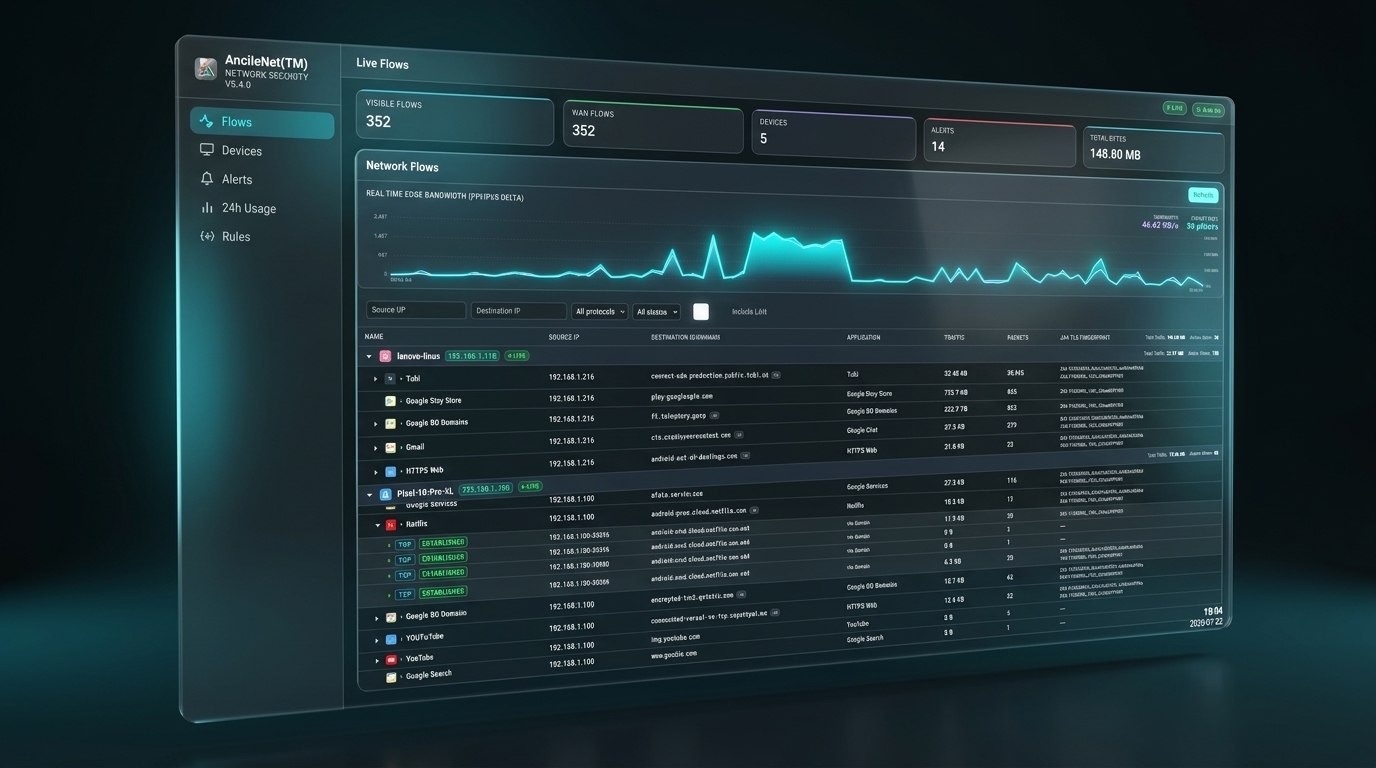Click info badge beside the tobi destination domain
The height and width of the screenshot is (768, 1376).
[x=776, y=375]
